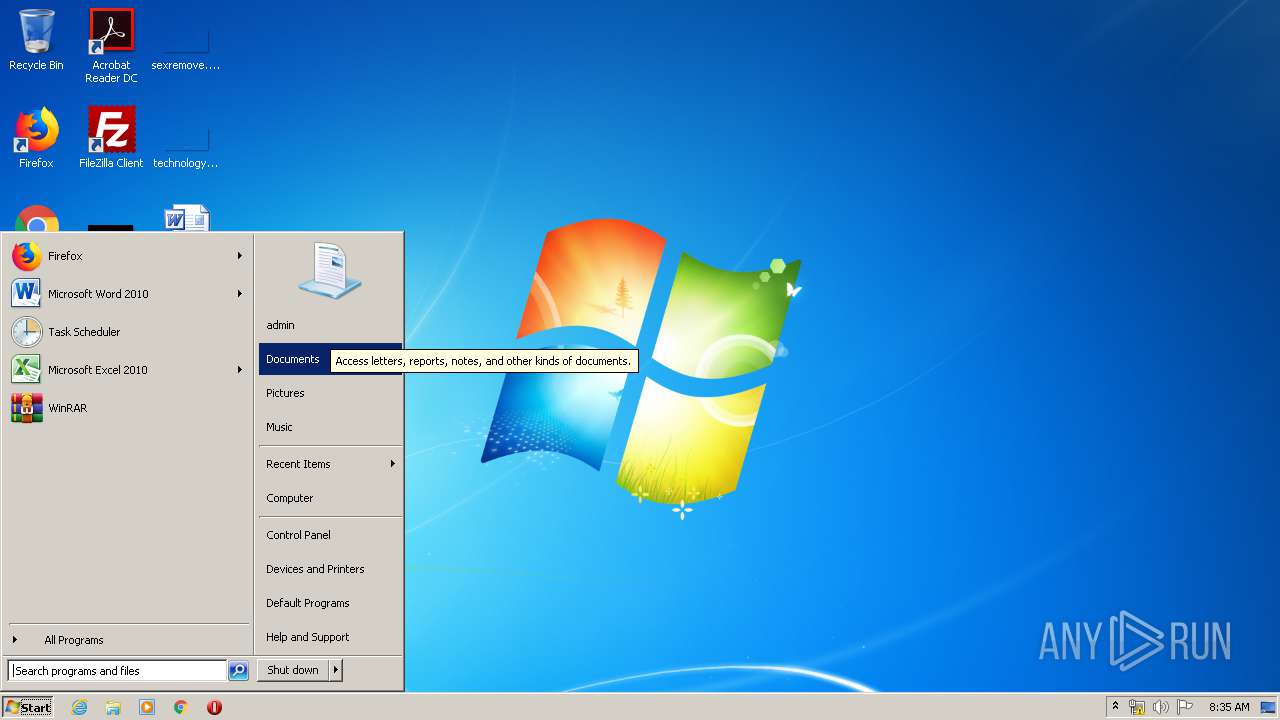
Task: Click the volume speaker tray icon
Action: [x=1160, y=707]
